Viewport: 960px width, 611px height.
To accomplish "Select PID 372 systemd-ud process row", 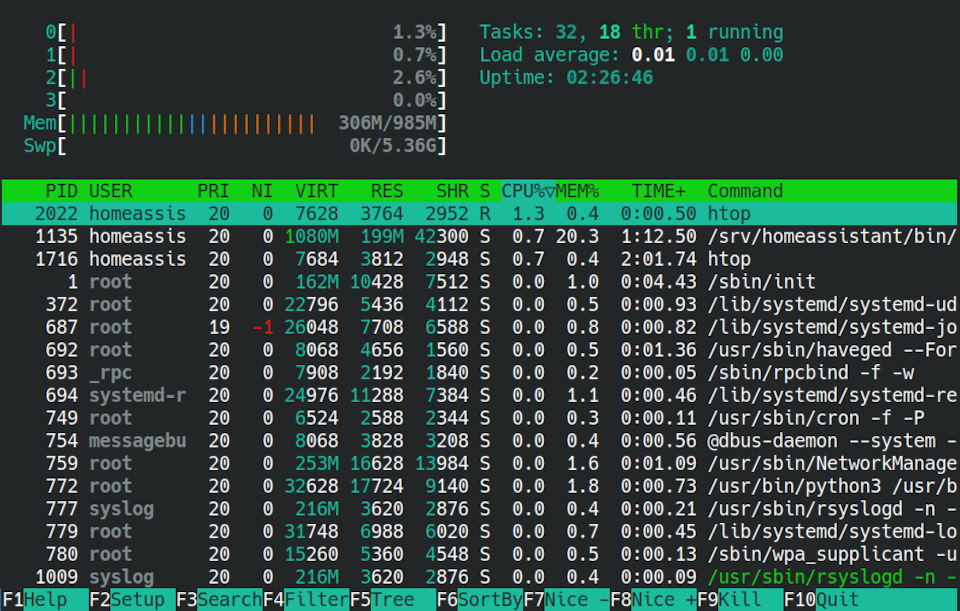I will 480,304.
